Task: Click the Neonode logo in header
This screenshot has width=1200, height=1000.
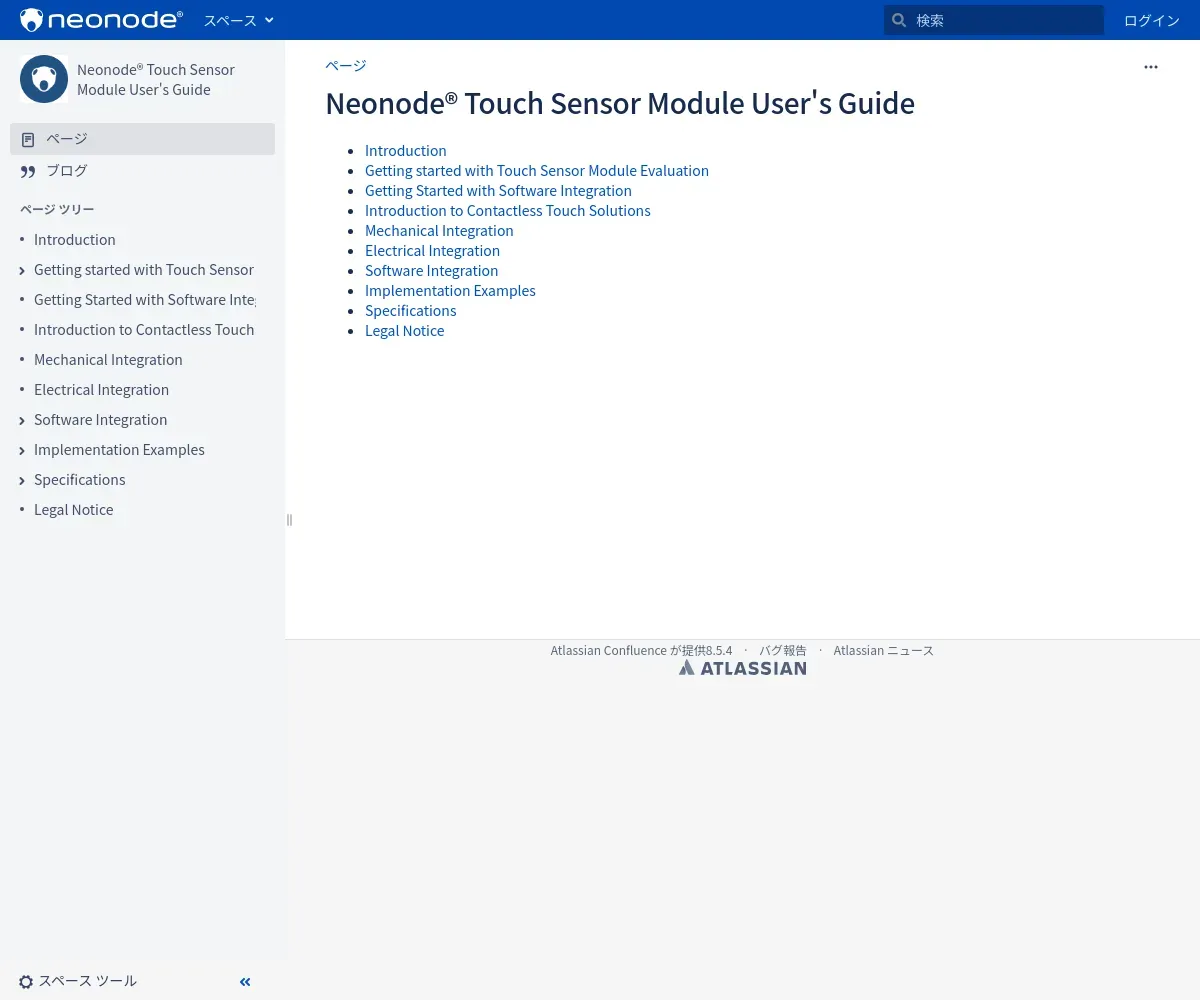Action: 101,20
